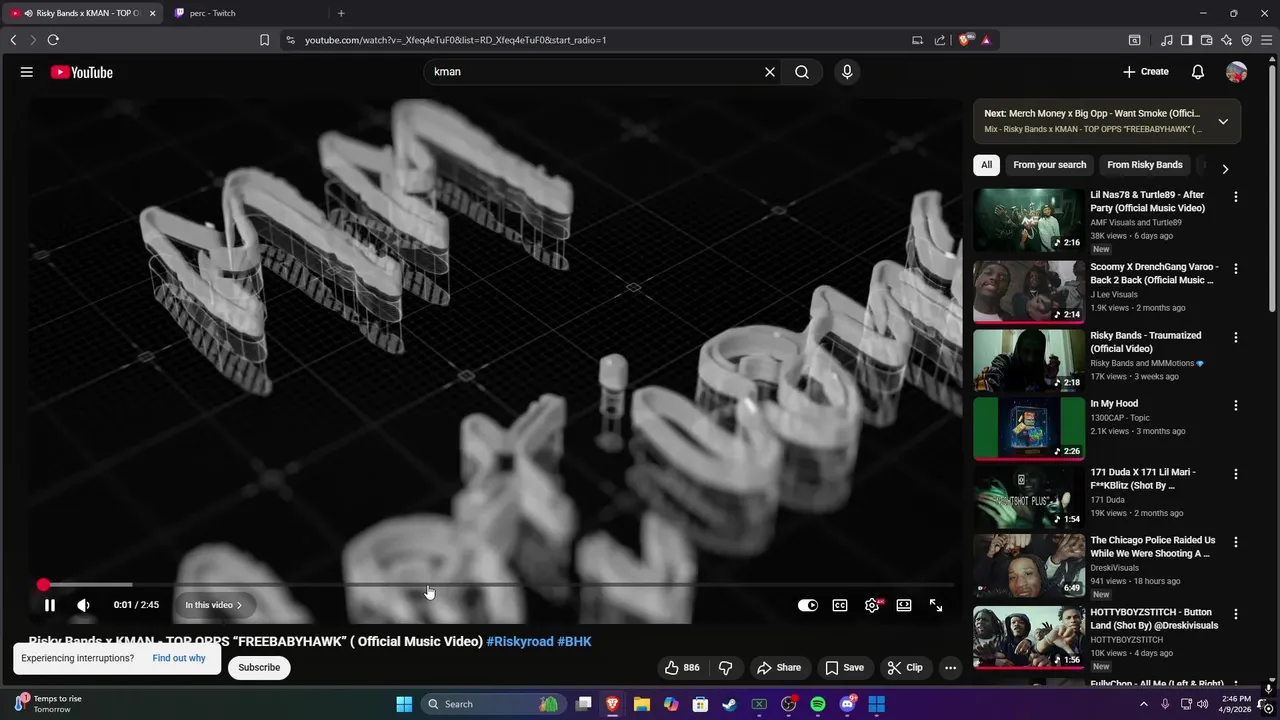1280x720 pixels.
Task: Enter full screen mode
Action: (936, 605)
